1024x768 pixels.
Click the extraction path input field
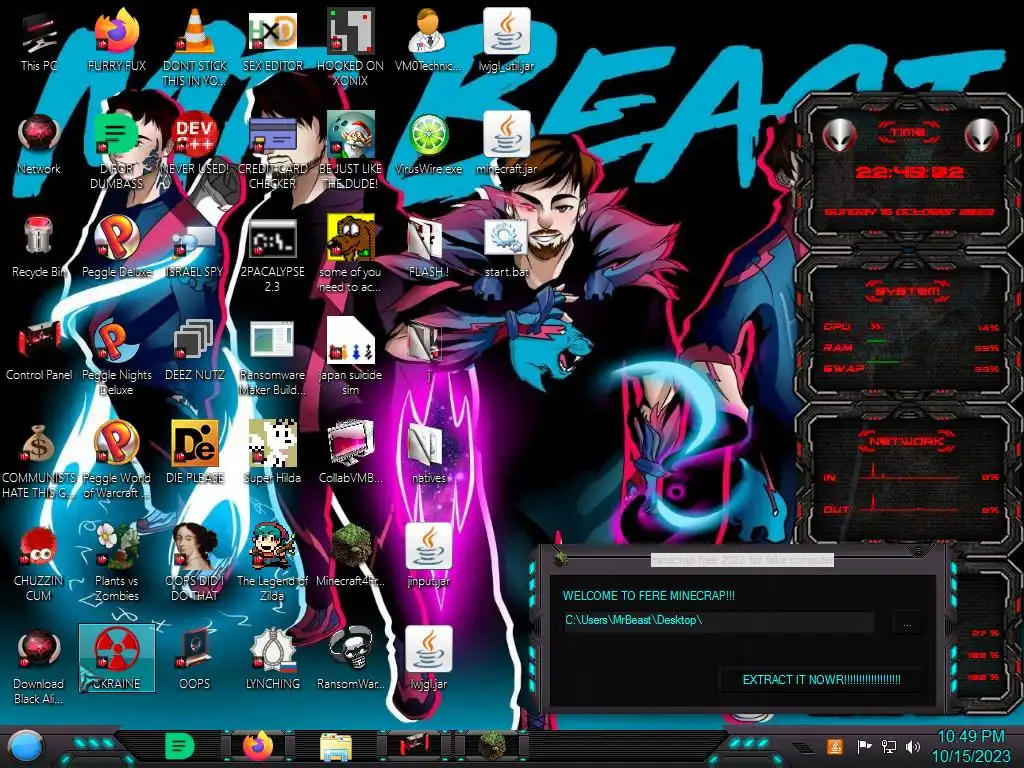pos(718,620)
